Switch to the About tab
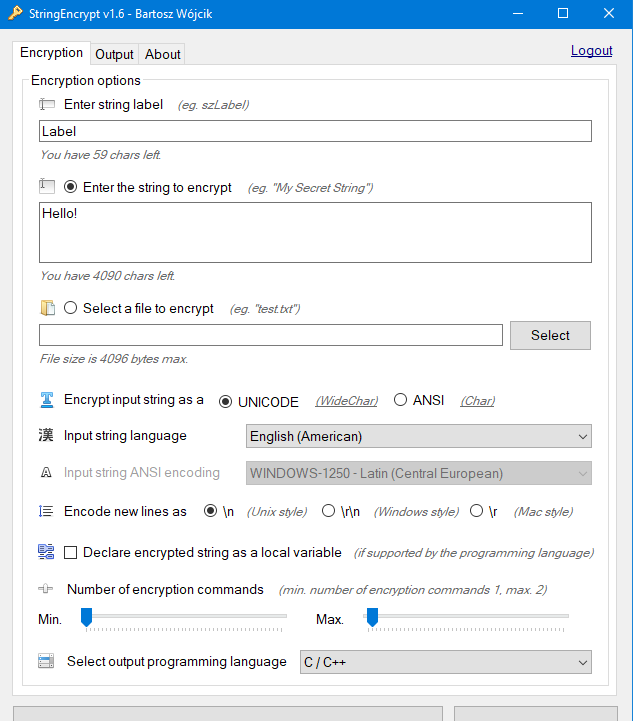 point(162,54)
